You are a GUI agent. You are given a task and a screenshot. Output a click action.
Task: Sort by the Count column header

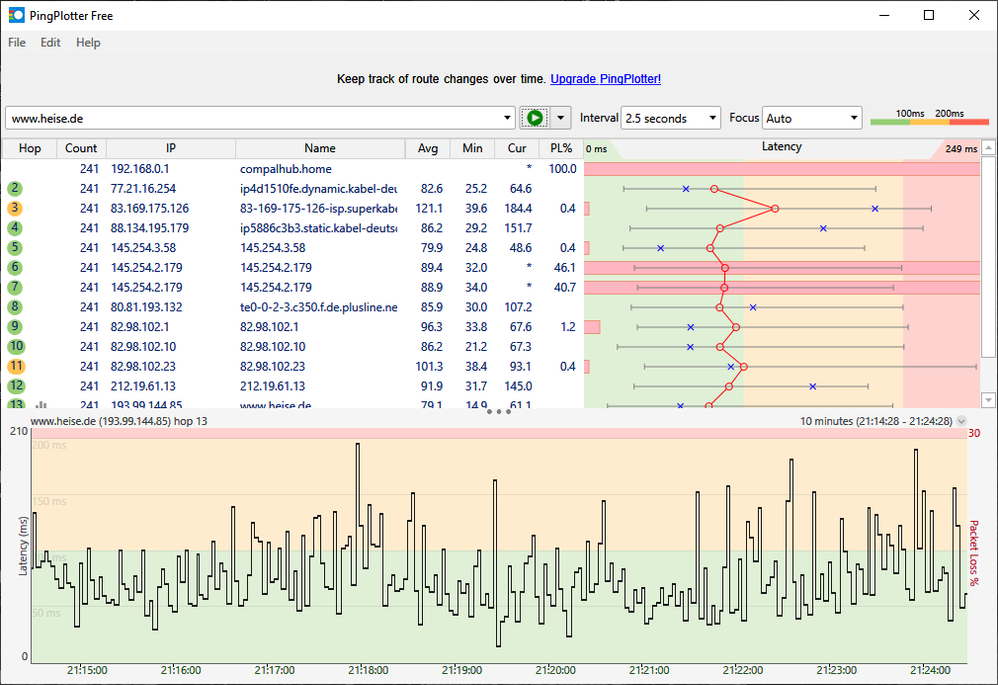point(81,148)
